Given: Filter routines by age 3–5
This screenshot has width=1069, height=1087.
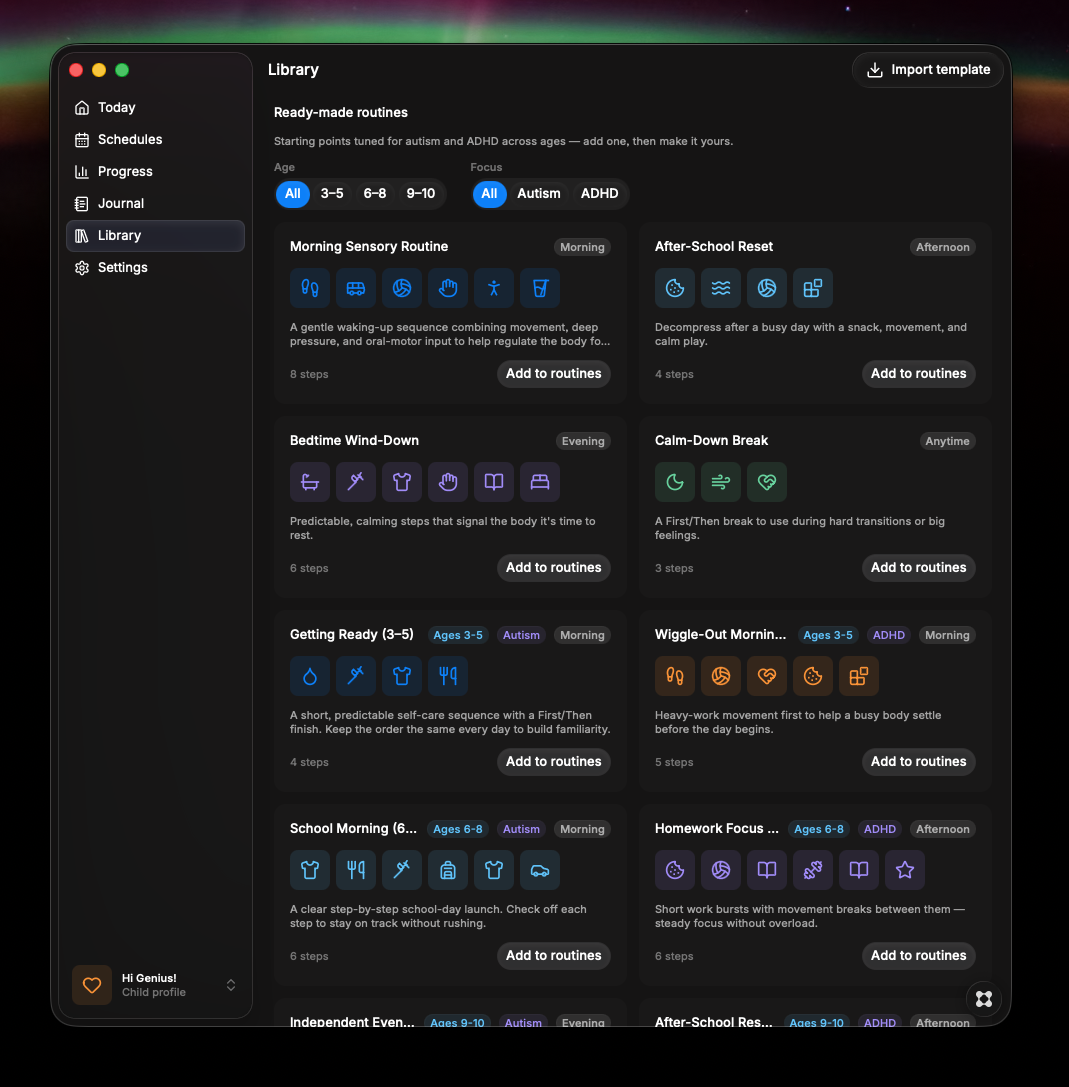Looking at the screenshot, I should [x=332, y=193].
